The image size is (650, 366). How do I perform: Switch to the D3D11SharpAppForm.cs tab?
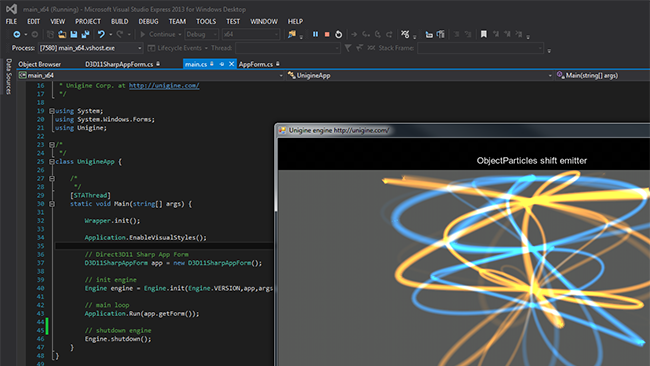point(119,64)
